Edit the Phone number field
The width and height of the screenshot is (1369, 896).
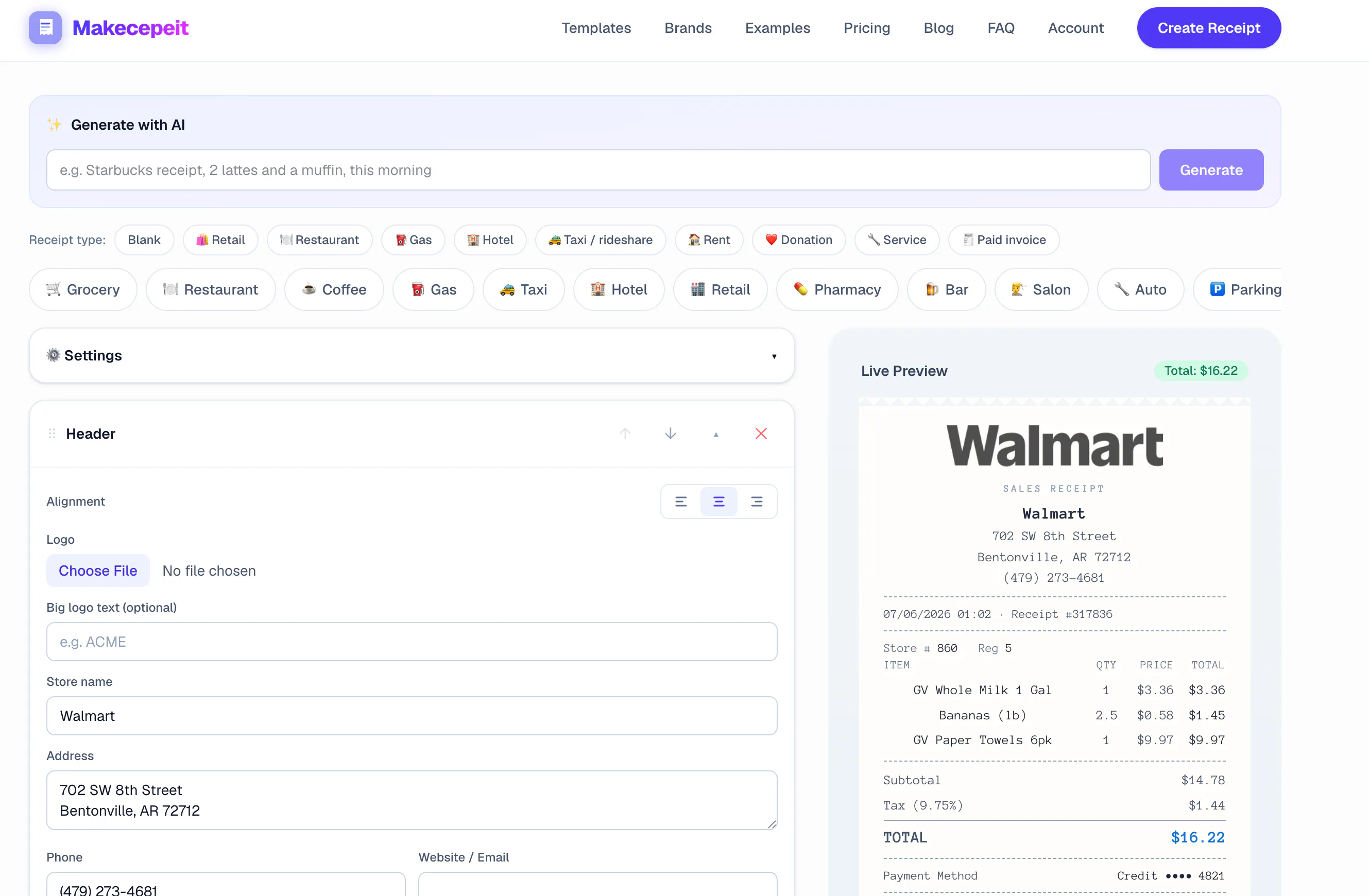point(226,885)
